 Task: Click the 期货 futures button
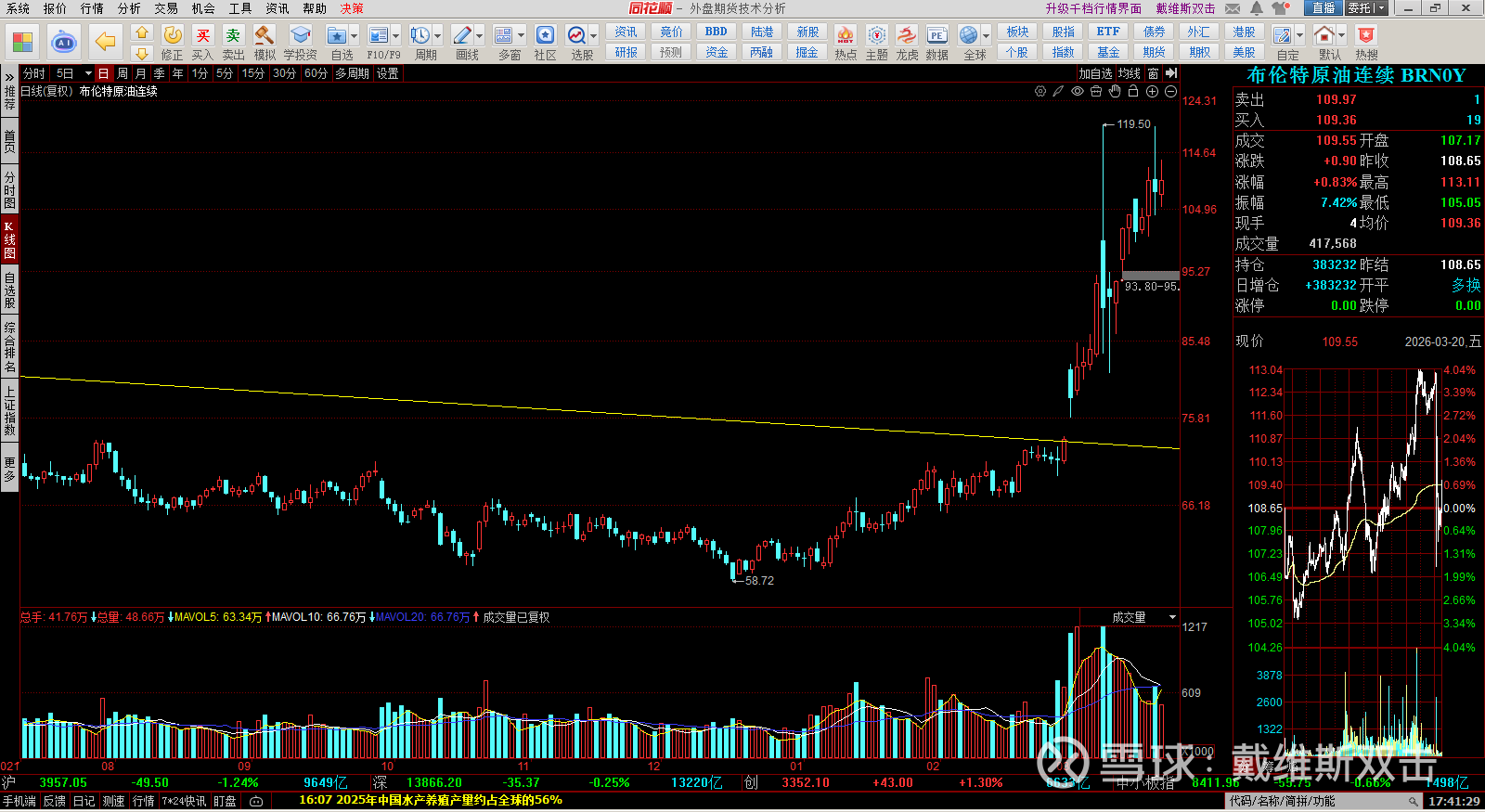[x=1154, y=53]
